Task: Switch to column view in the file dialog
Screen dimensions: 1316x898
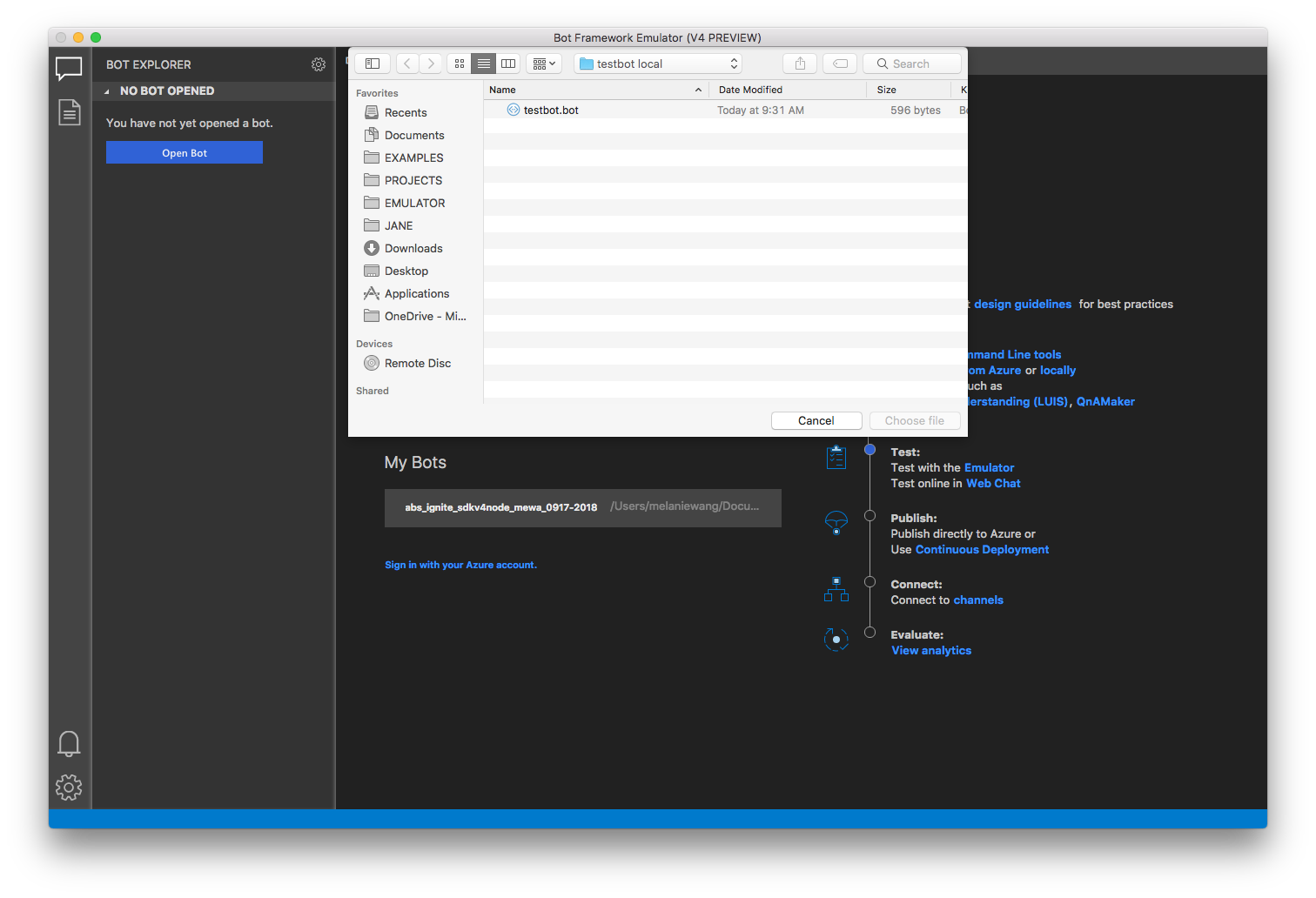Action: 508,63
